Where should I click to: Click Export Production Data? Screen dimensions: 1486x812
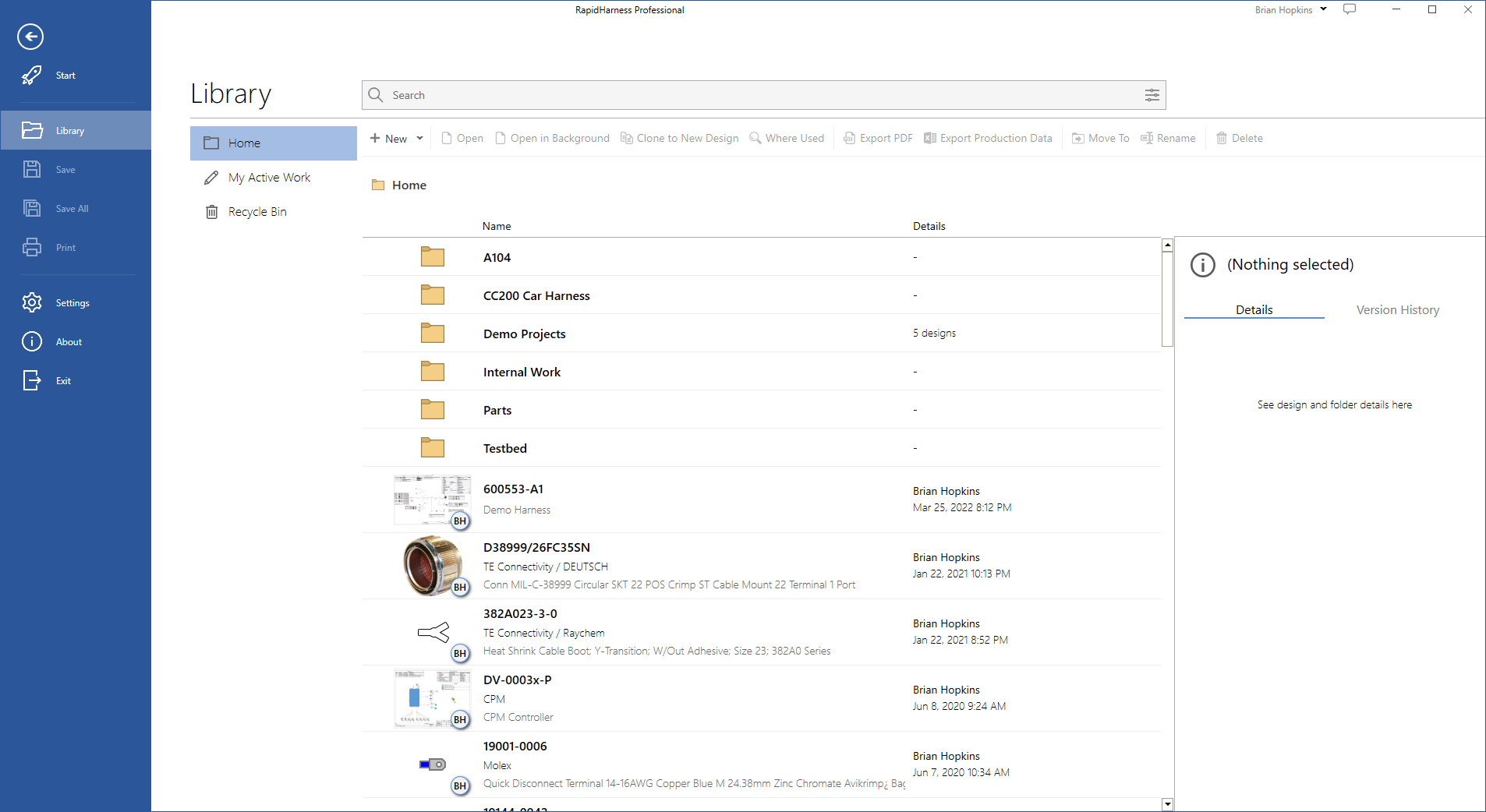(x=988, y=138)
